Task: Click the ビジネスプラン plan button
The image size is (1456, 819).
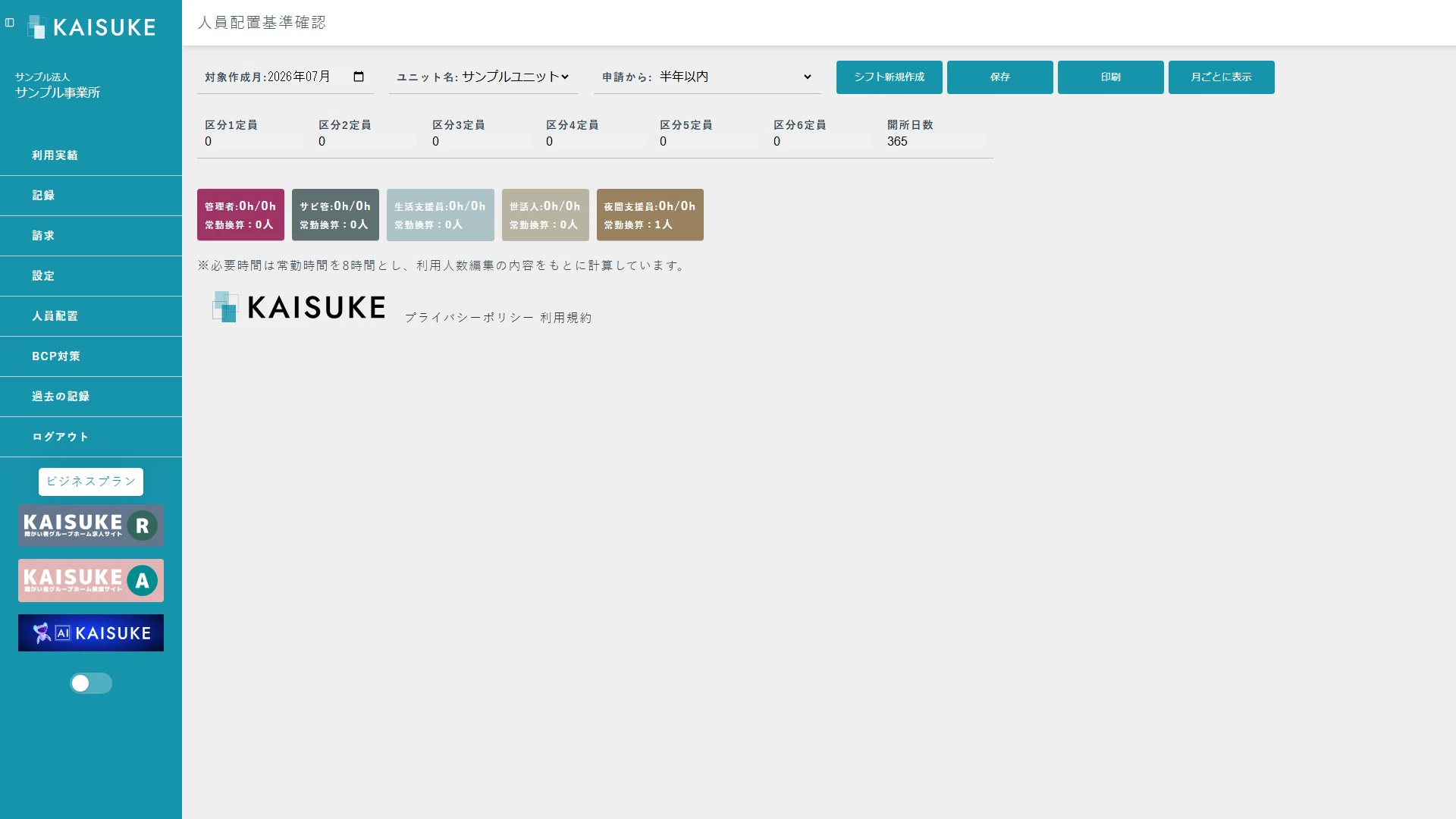Action: click(x=91, y=482)
